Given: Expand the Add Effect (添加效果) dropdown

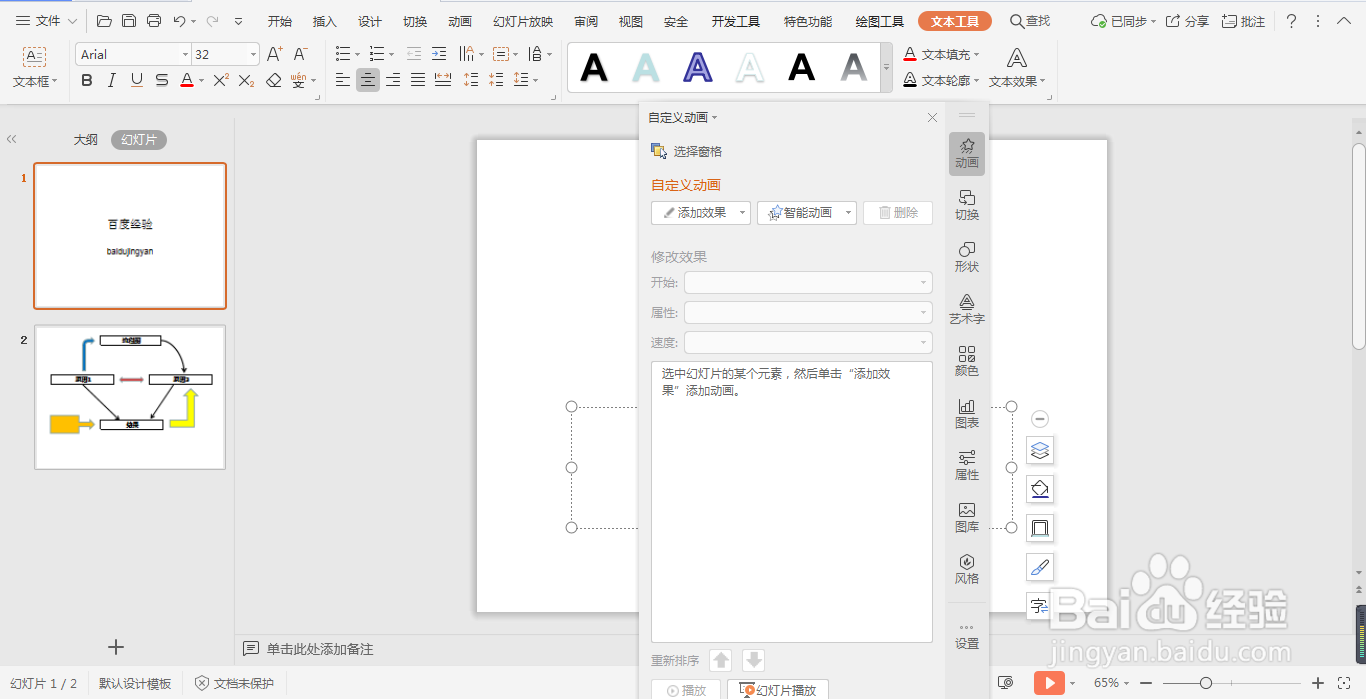Looking at the screenshot, I should point(742,212).
